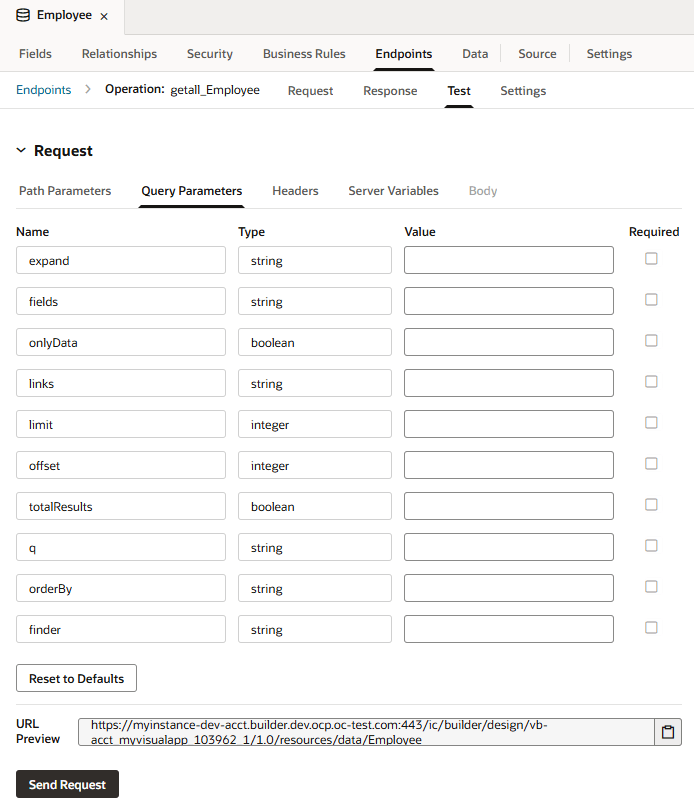The width and height of the screenshot is (694, 806).
Task: Click the Employee object icon on the tab
Action: 22,15
